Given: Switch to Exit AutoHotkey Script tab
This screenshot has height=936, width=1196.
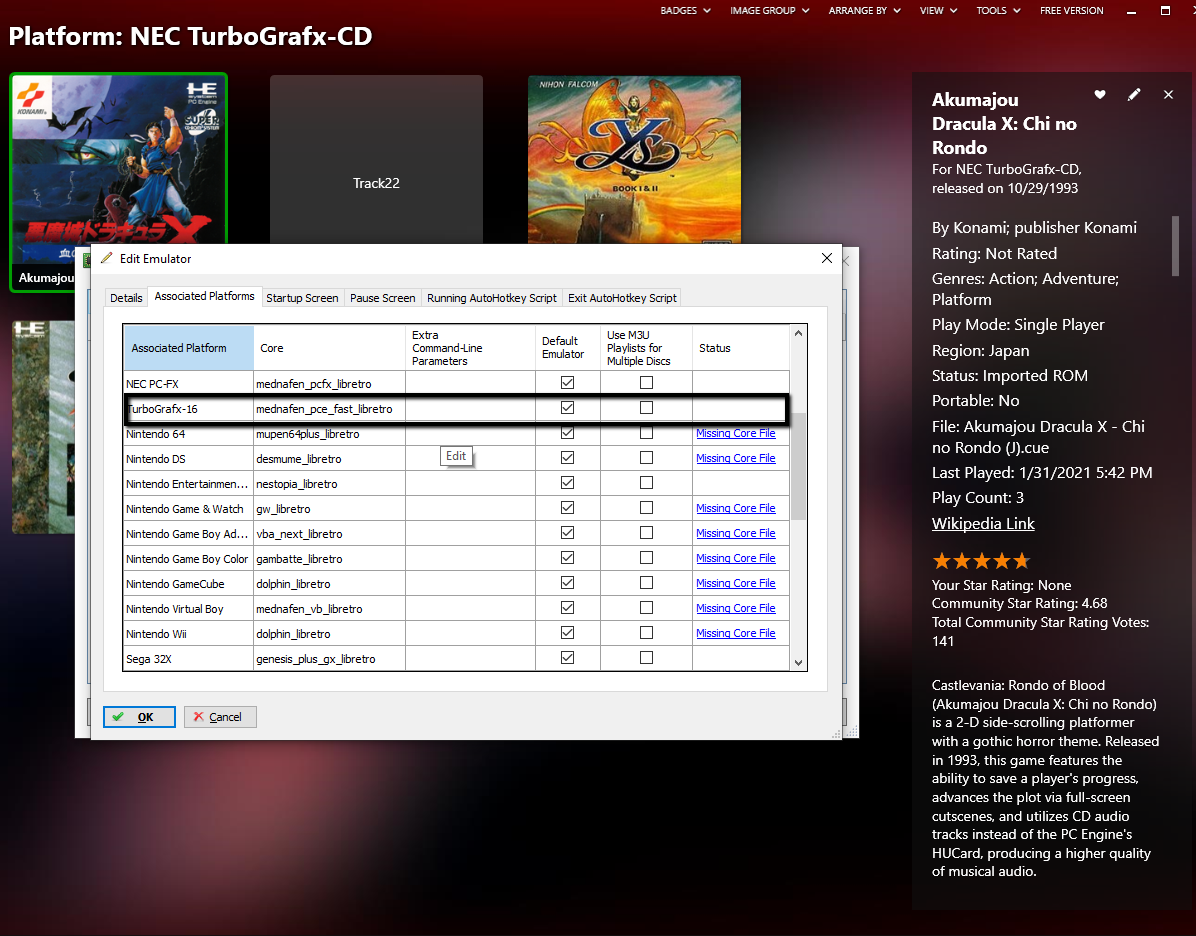Looking at the screenshot, I should pos(622,298).
